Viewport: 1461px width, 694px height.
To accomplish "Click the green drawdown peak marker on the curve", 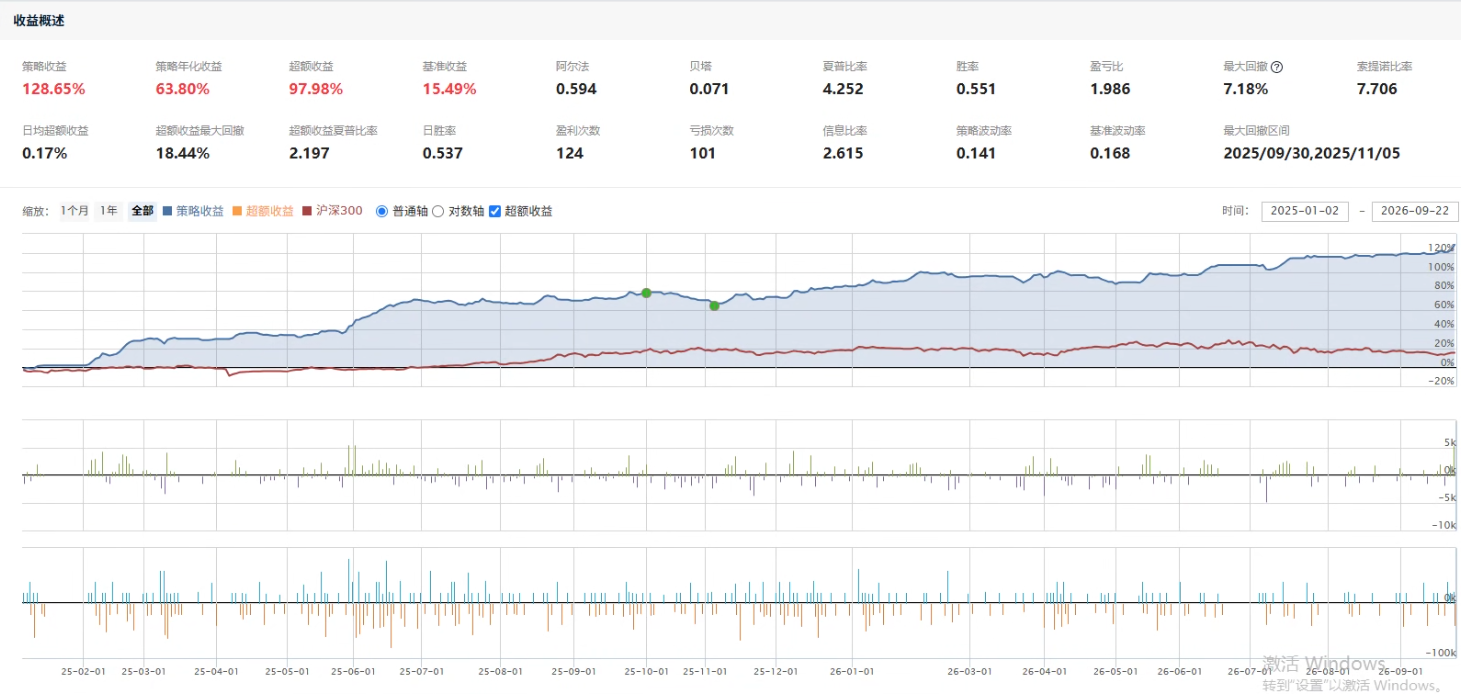I will pos(646,293).
